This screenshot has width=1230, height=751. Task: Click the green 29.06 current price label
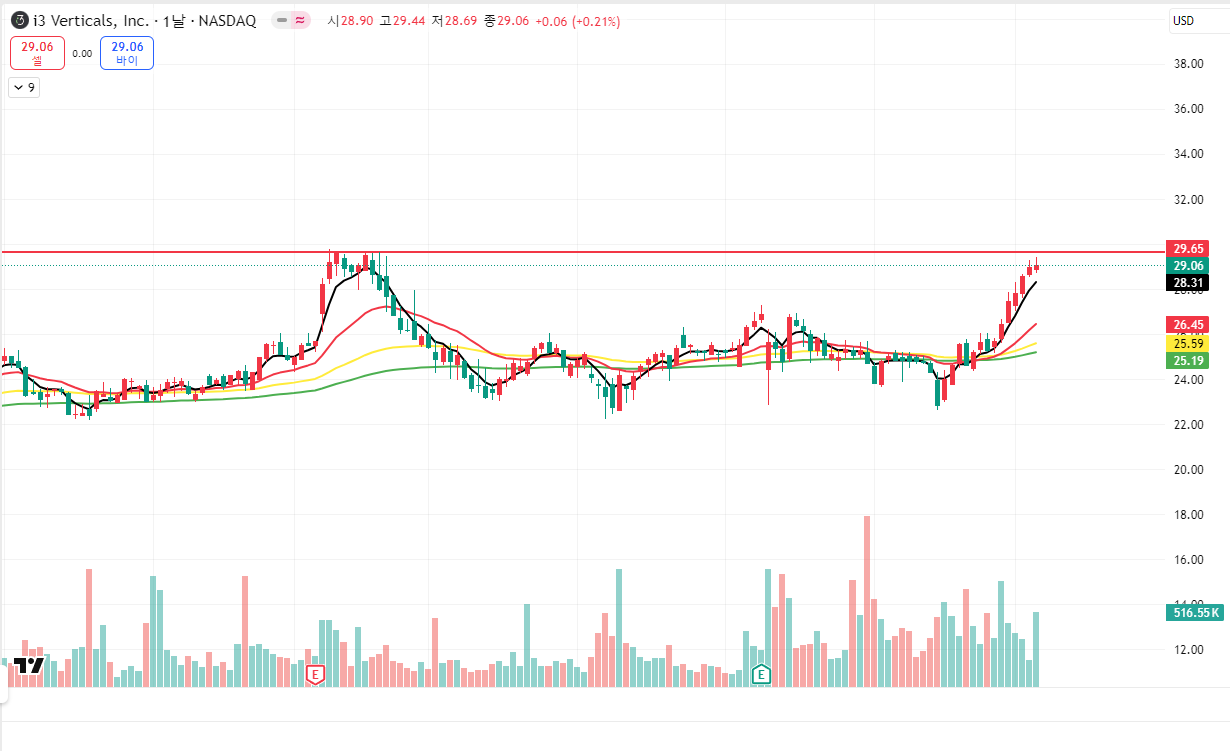(x=1188, y=265)
